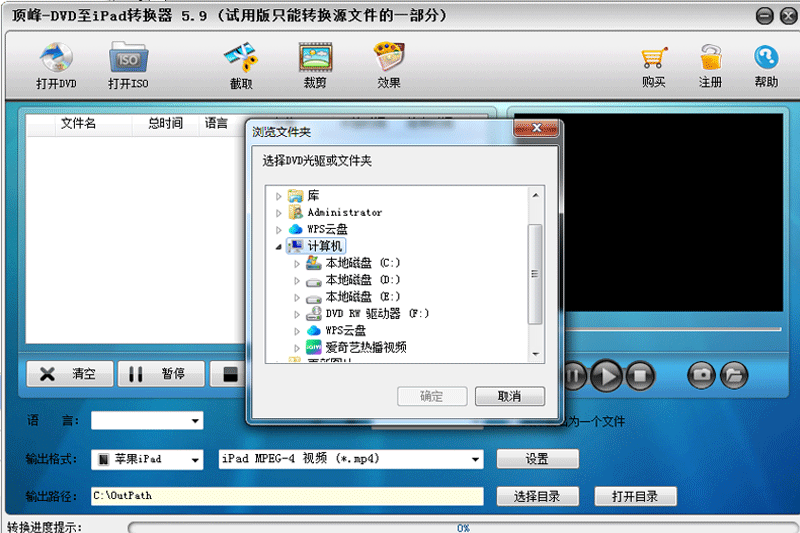This screenshot has width=800, height=533.
Task: Select 本地磁盘 (D:) label in tree
Action: 363,280
